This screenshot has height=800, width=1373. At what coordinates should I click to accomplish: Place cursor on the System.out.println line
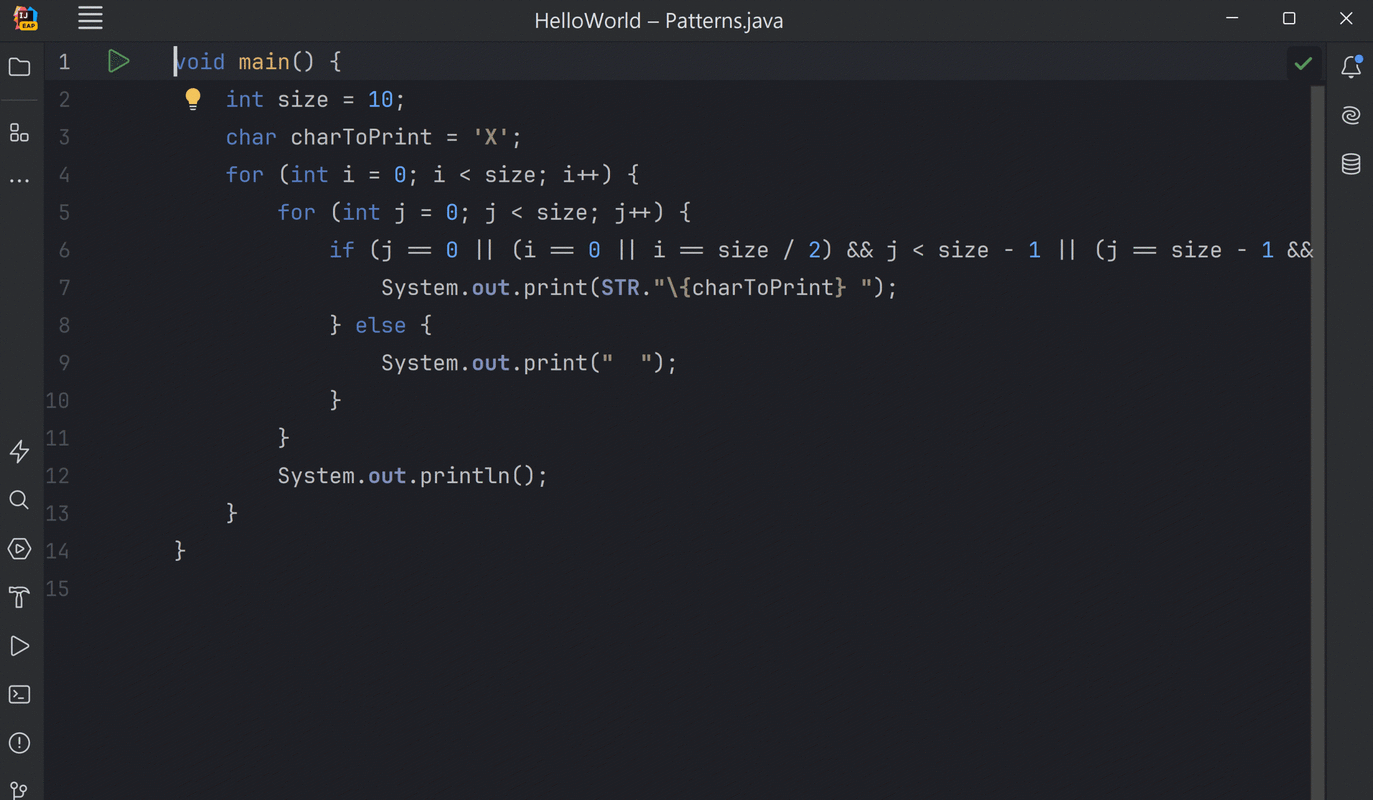tap(412, 476)
